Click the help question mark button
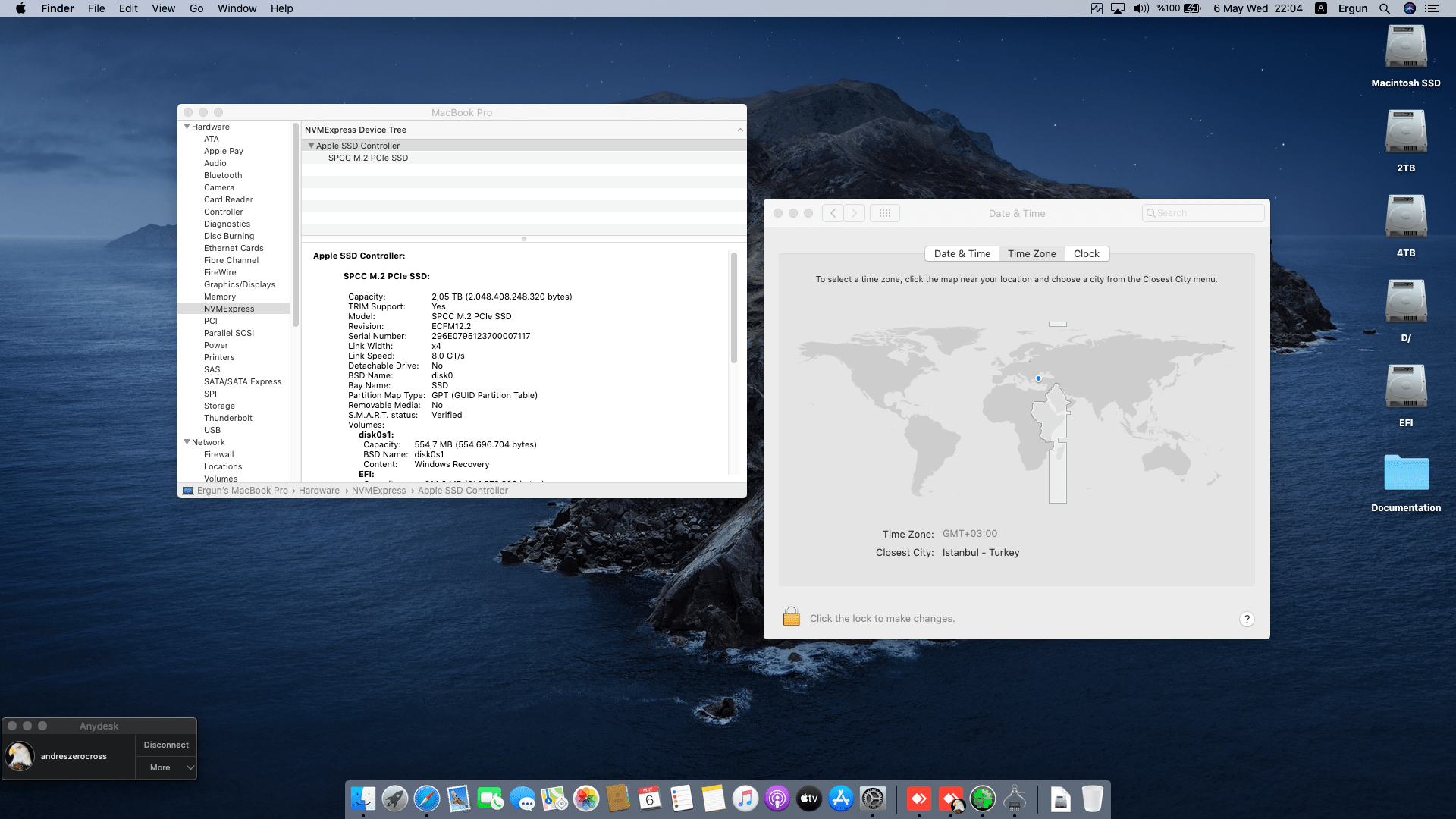Viewport: 1456px width, 819px height. (1246, 619)
